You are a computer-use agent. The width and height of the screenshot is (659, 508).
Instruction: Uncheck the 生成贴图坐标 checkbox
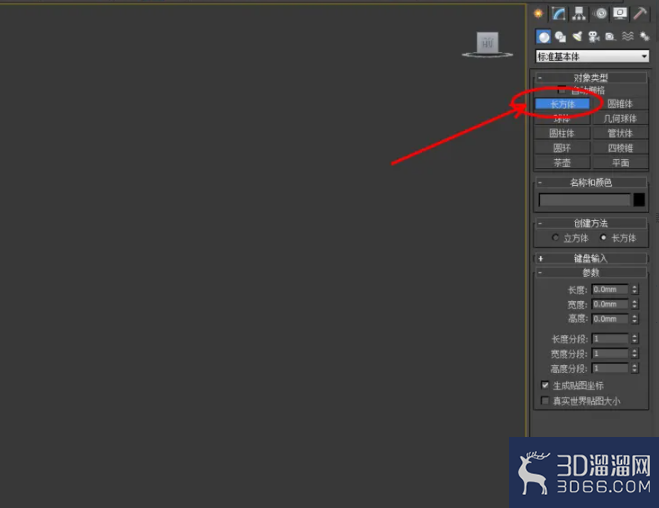pyautogui.click(x=545, y=385)
